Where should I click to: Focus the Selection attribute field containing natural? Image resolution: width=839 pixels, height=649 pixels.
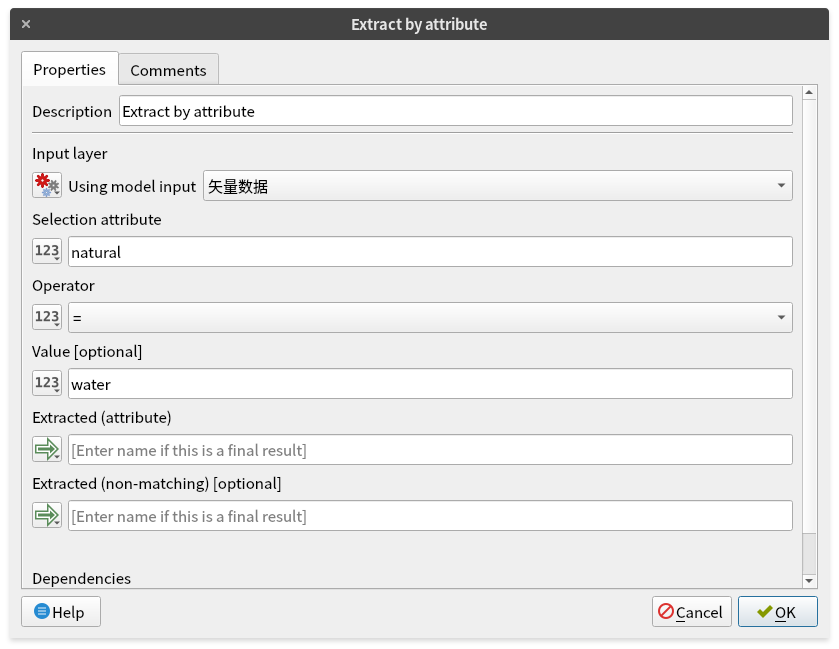click(430, 252)
